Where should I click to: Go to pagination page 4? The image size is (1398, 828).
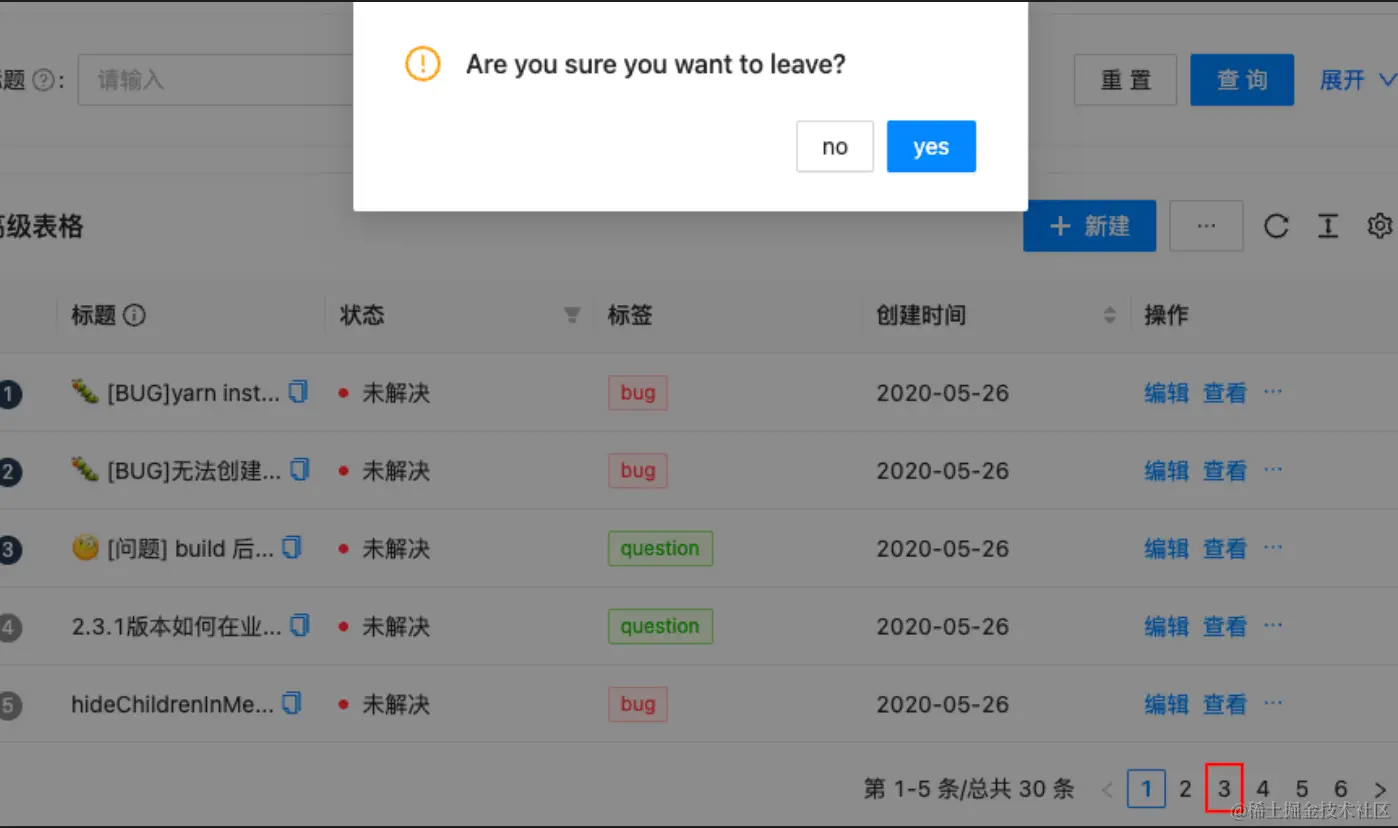click(x=1263, y=789)
